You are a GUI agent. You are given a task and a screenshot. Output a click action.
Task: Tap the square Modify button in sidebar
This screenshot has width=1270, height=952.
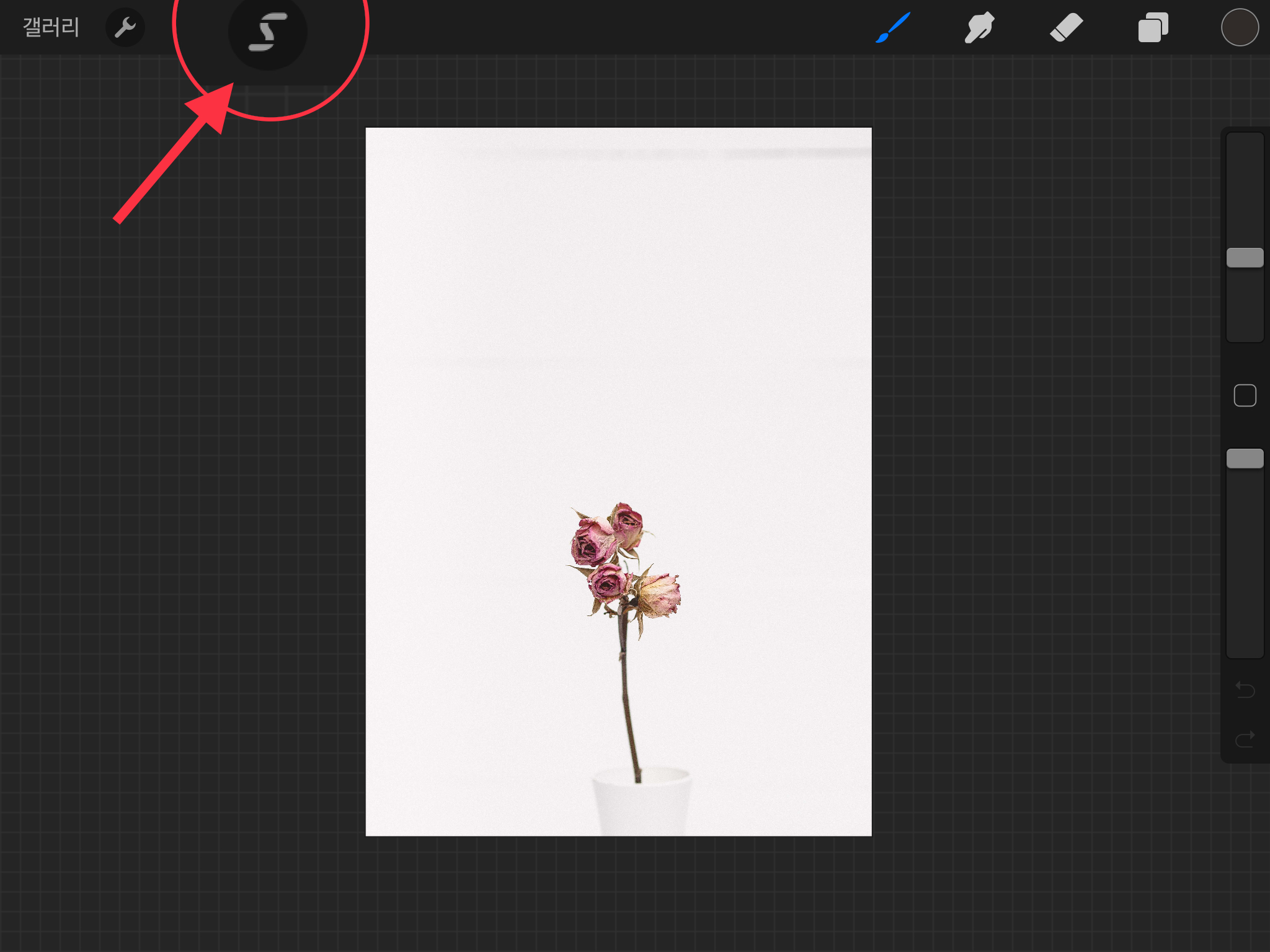tap(1245, 395)
